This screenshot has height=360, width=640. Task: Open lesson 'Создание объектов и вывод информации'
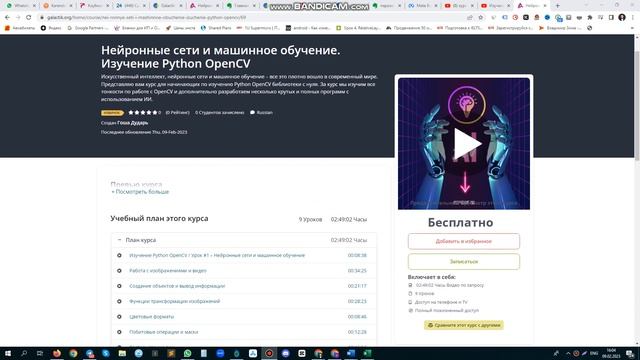point(177,286)
